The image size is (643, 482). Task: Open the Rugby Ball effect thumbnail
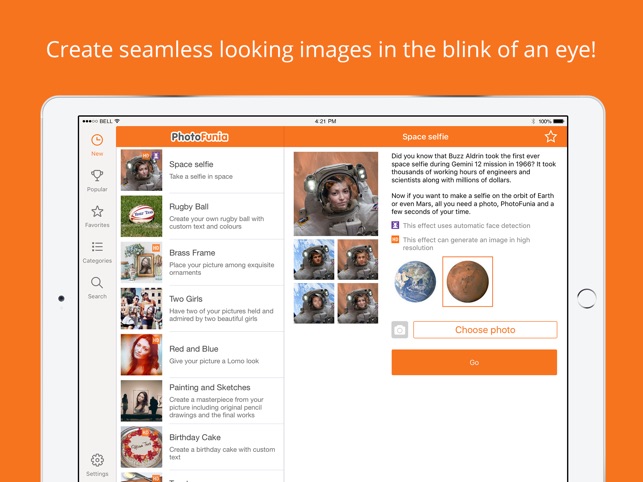[x=141, y=216]
